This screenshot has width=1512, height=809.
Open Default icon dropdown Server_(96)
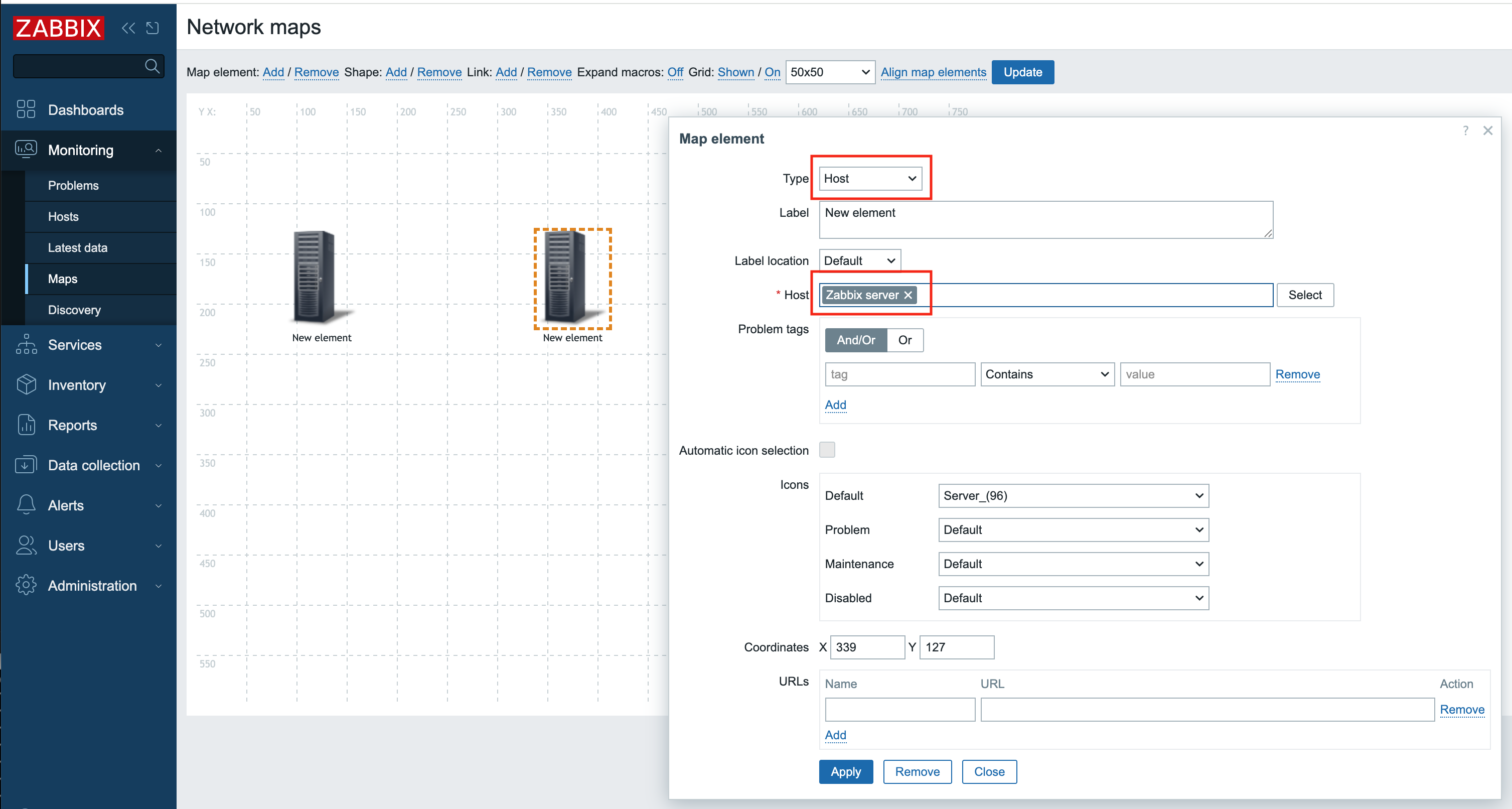pyautogui.click(x=1074, y=495)
